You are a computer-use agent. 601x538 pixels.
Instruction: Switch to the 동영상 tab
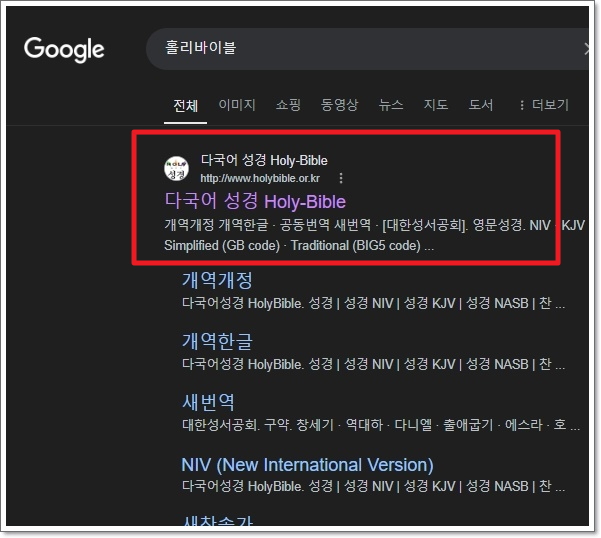point(340,105)
